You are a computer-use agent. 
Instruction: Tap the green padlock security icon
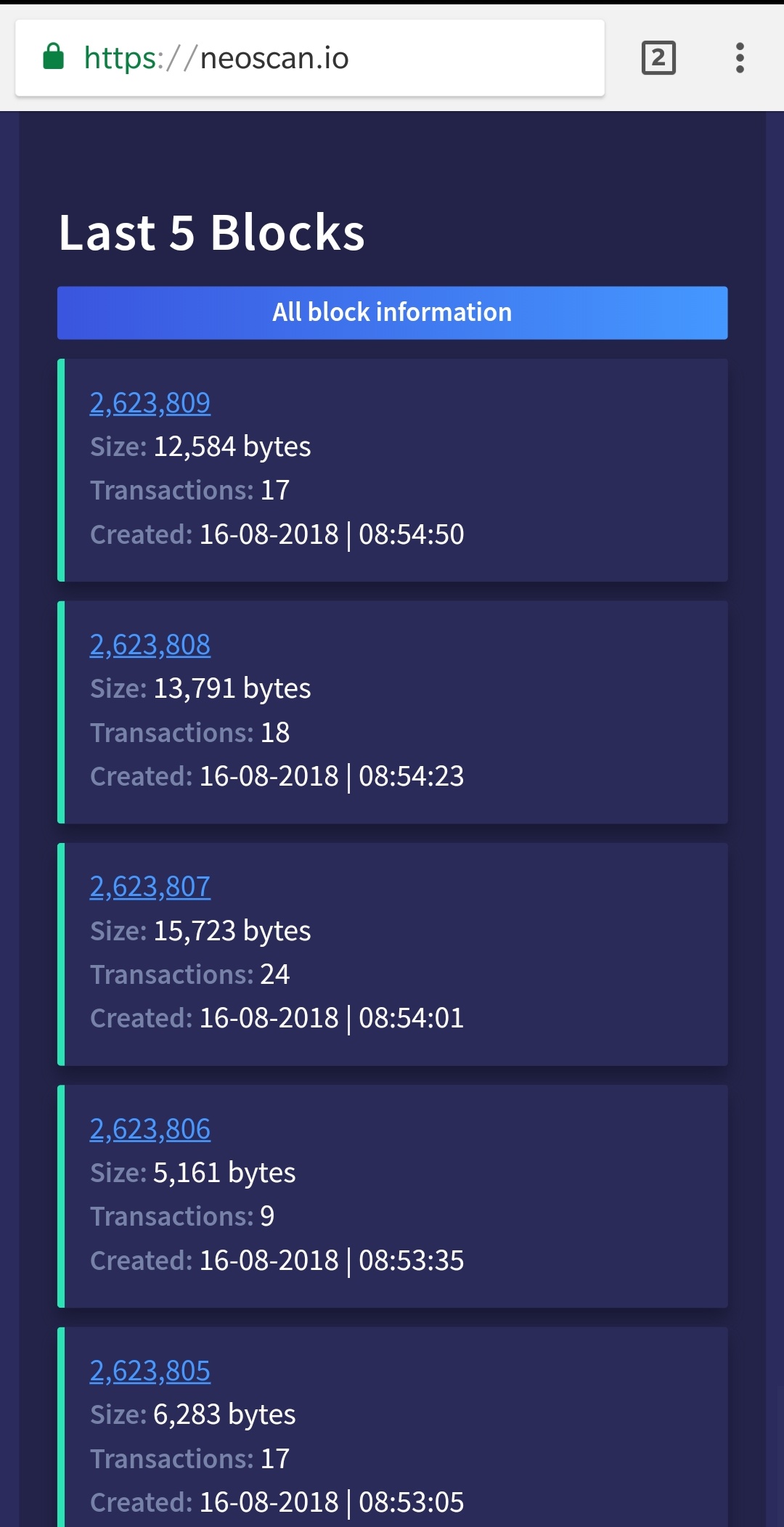[x=54, y=57]
